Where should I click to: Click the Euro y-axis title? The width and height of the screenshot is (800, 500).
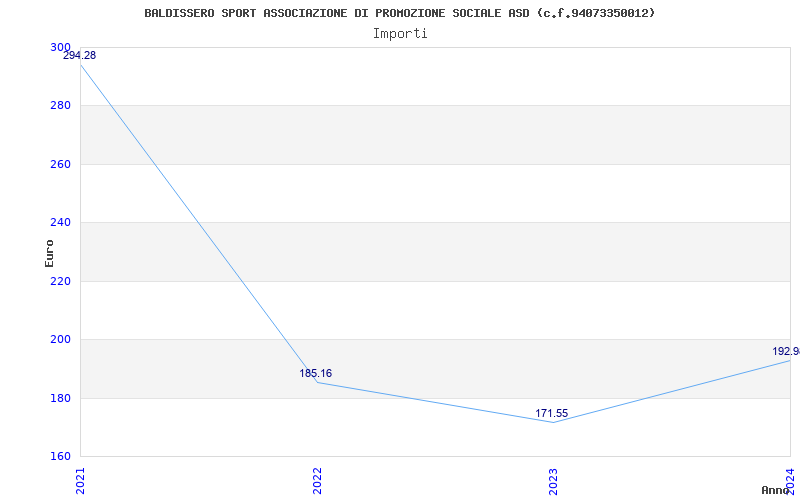[49, 253]
